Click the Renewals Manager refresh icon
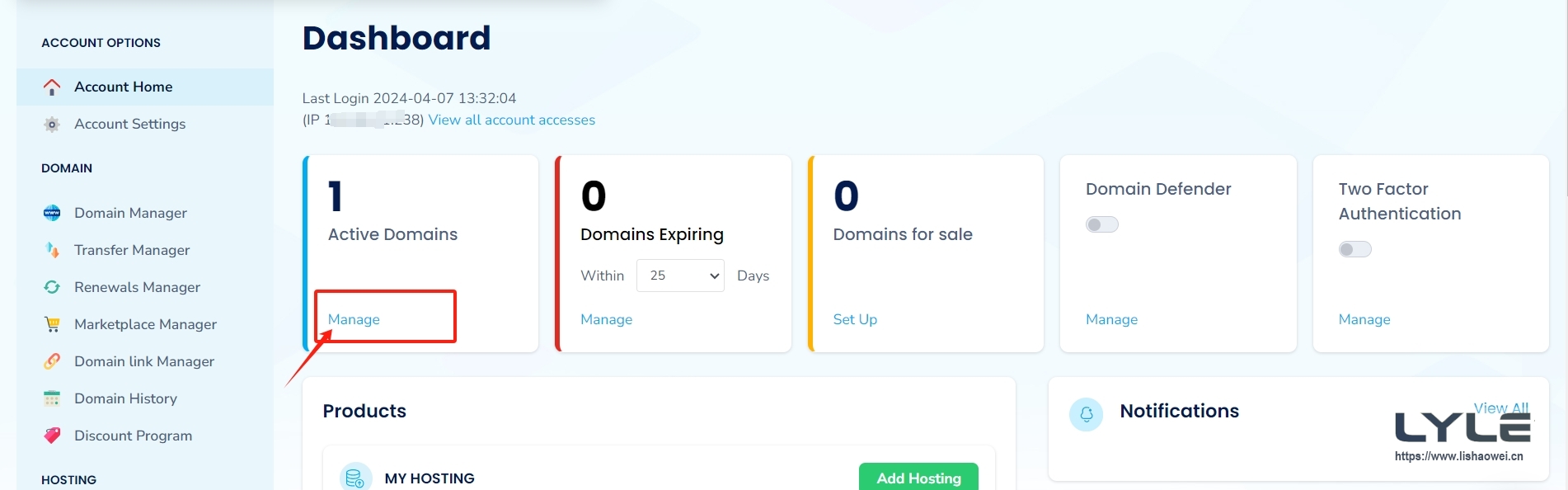 pyautogui.click(x=52, y=287)
